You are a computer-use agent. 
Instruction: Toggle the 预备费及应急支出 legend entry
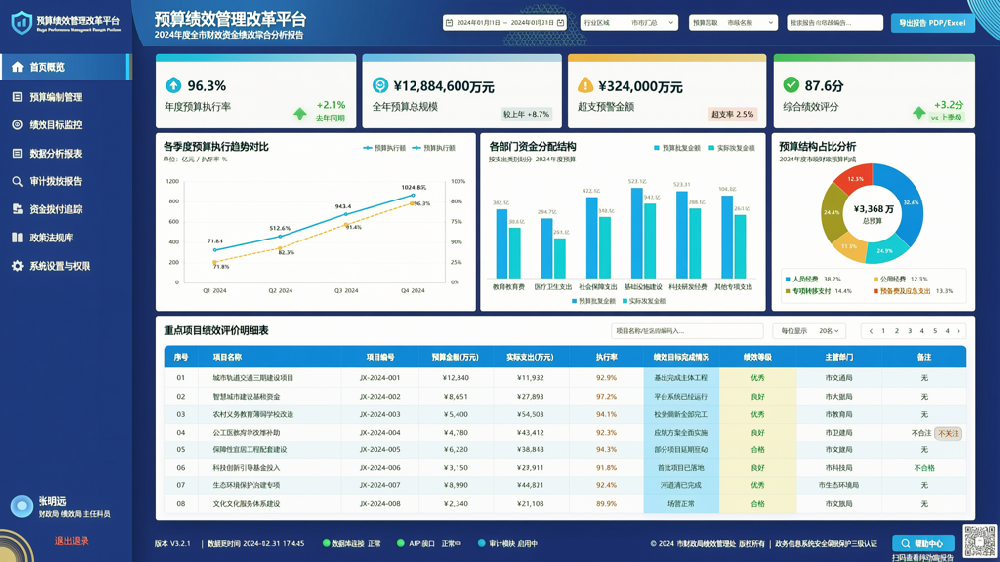click(901, 291)
